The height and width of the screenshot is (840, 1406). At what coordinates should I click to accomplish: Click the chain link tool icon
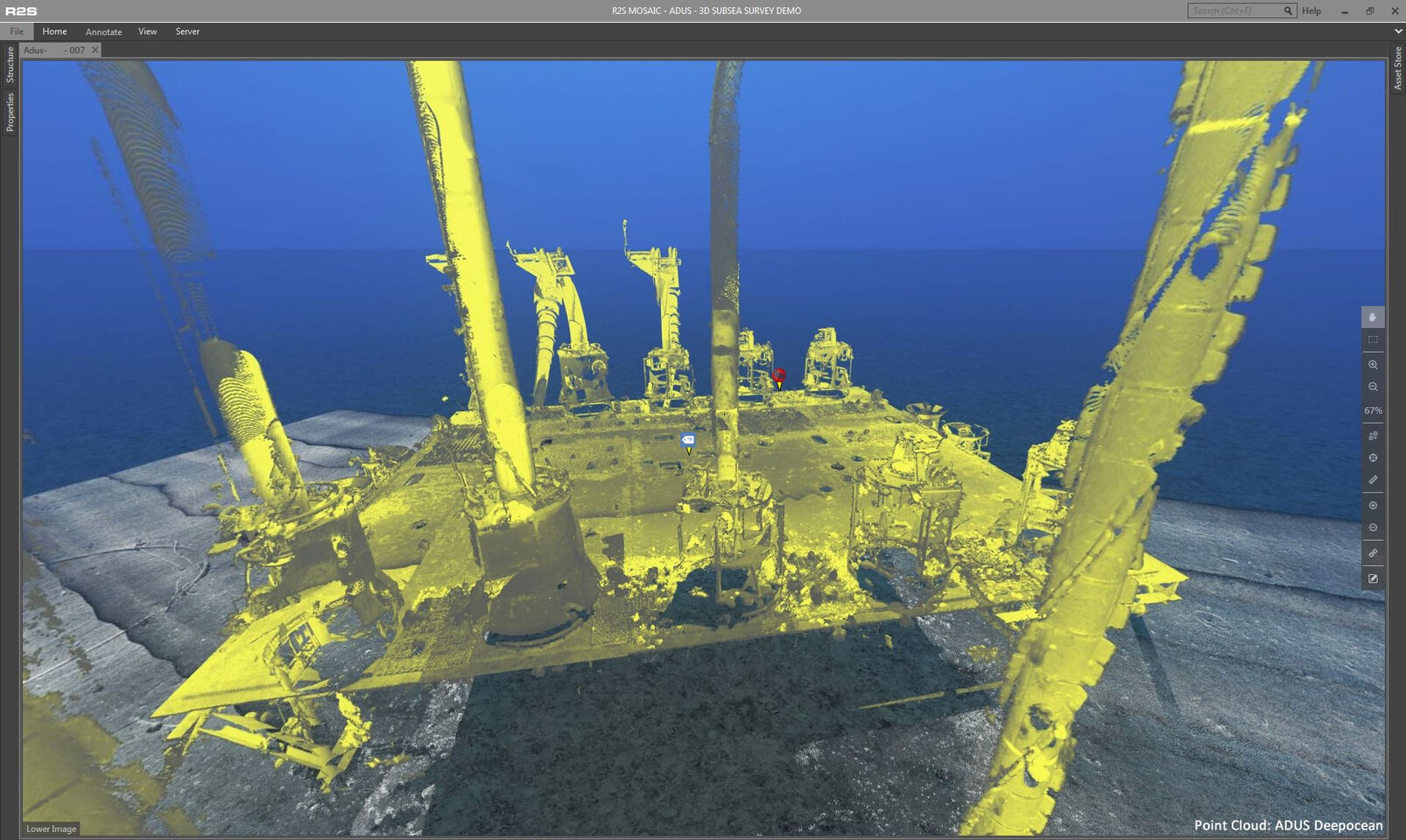[x=1372, y=554]
